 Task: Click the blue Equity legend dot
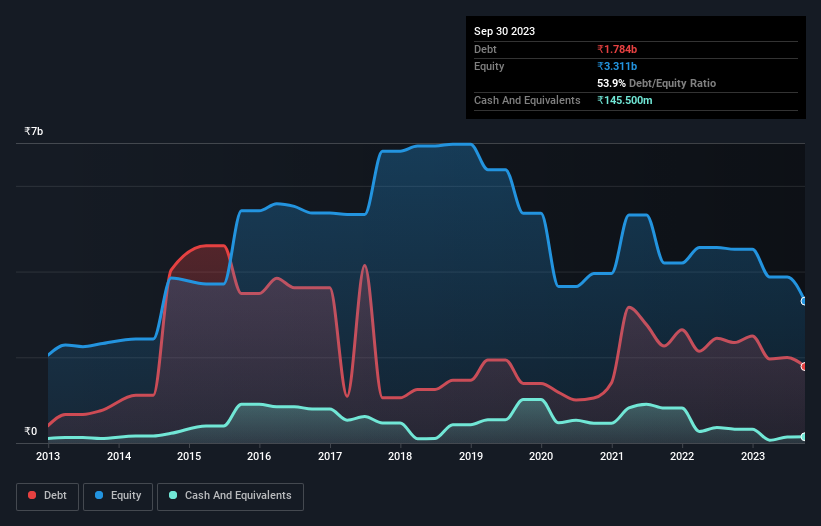point(99,495)
